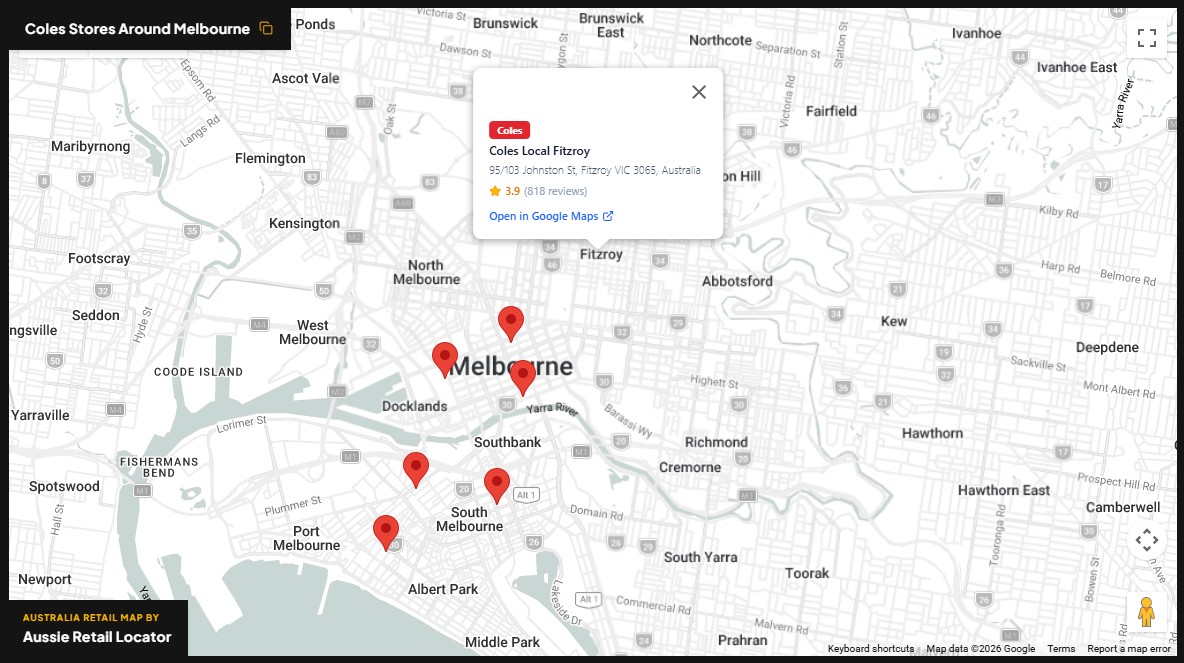This screenshot has height=663, width=1184.
Task: Click the Street View pegman icon
Action: [1146, 612]
